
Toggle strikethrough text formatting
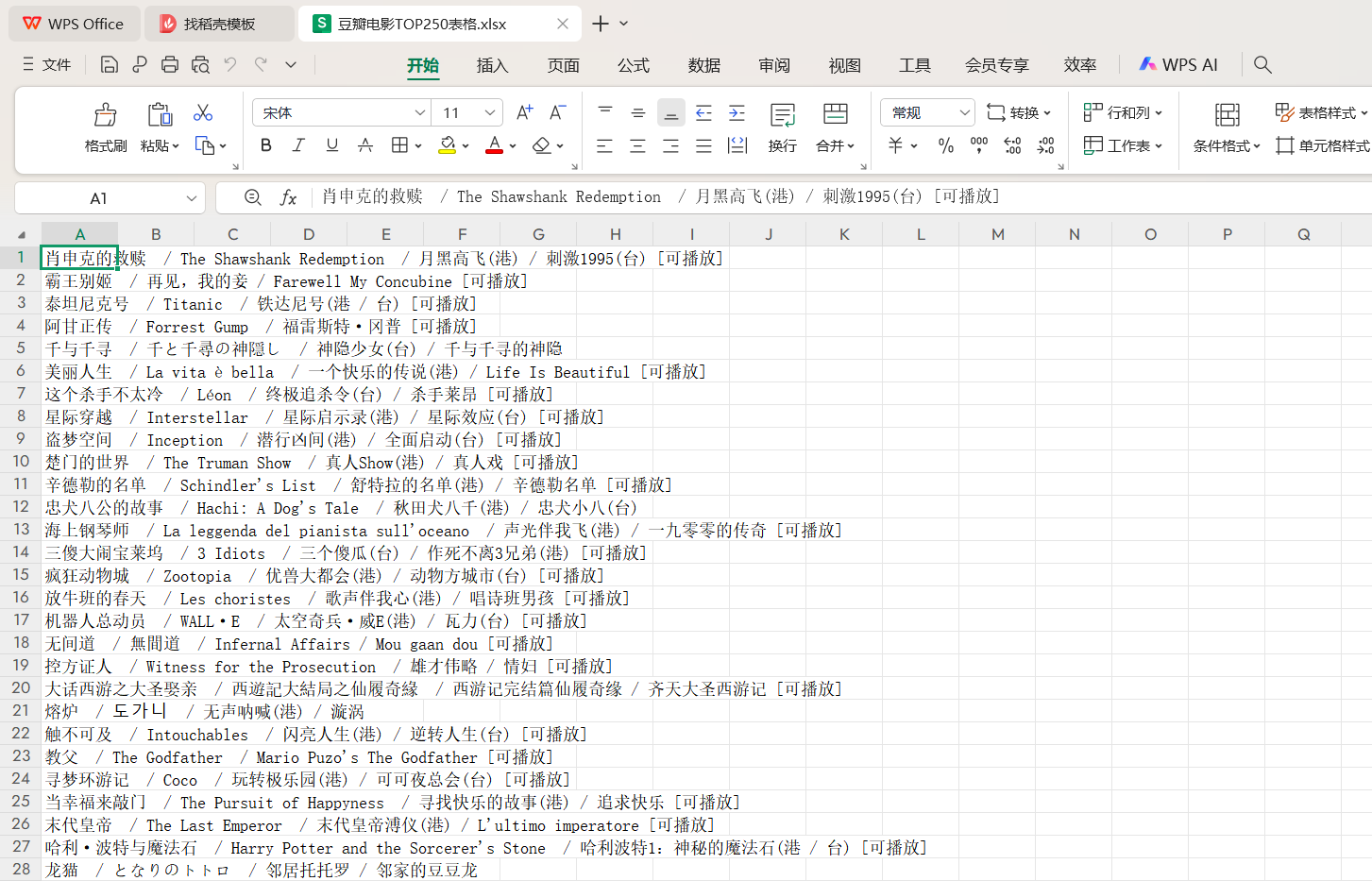point(364,145)
